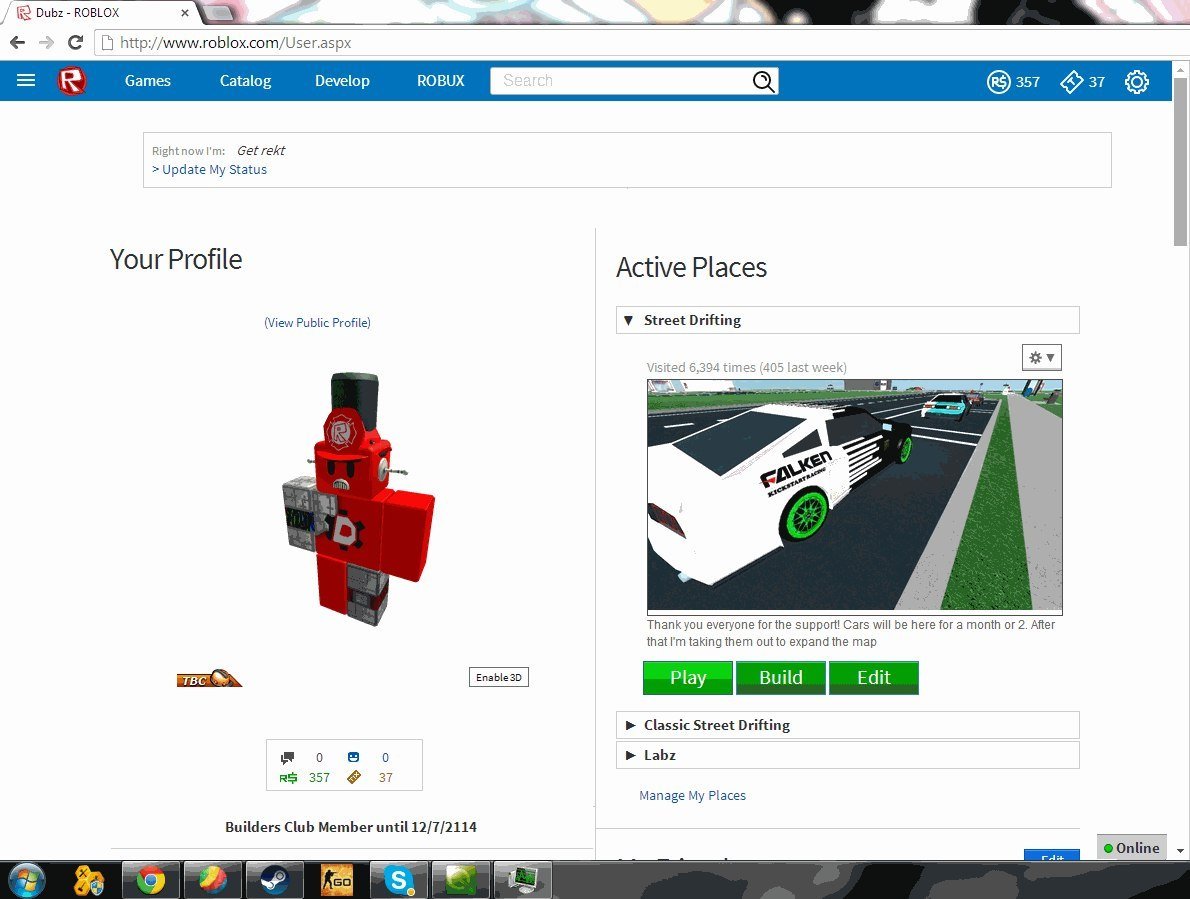The width and height of the screenshot is (1190, 899).
Task: Open the place gear dropdown menu
Action: click(x=1041, y=357)
